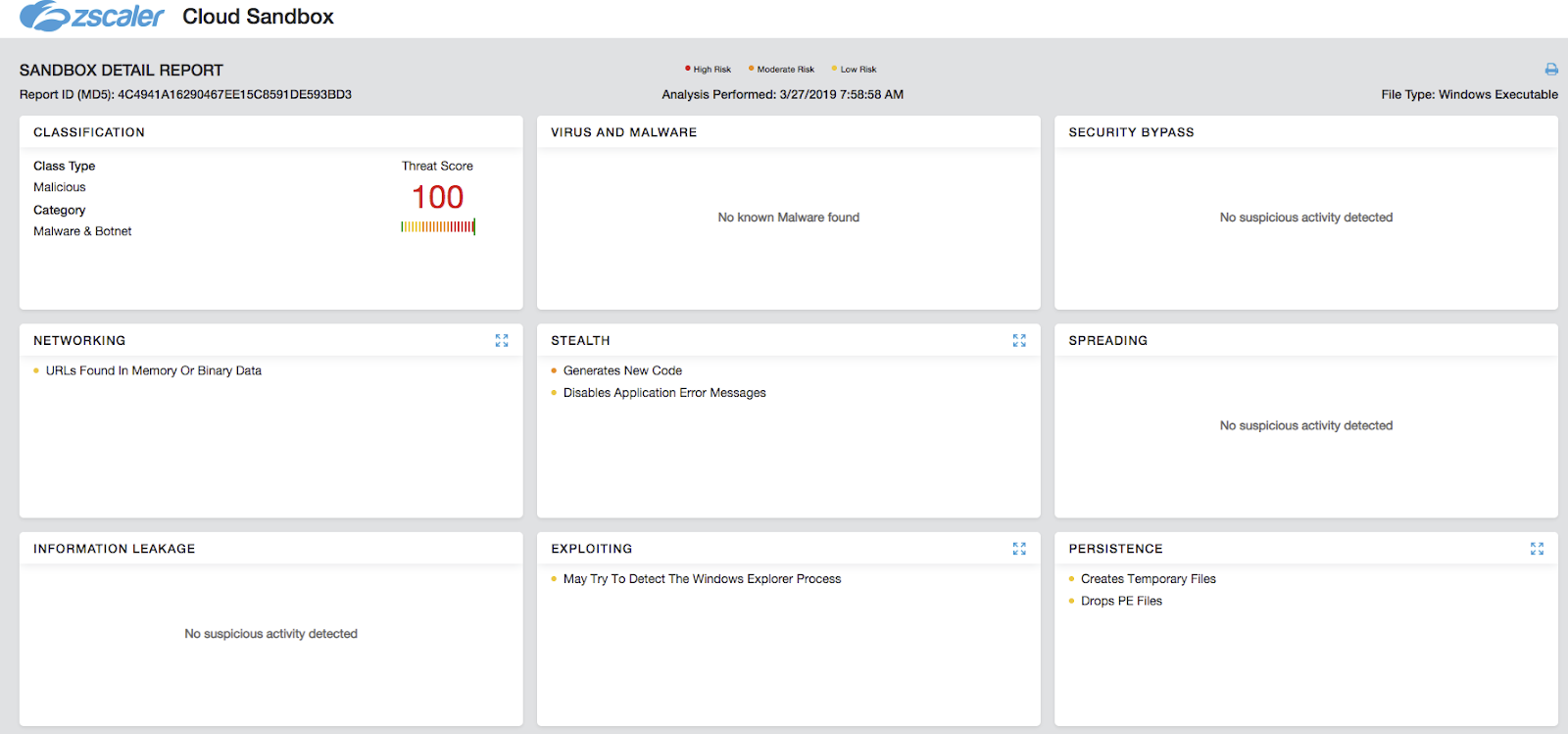The height and width of the screenshot is (734, 1568).
Task: Click the High Risk legend dot
Action: [688, 69]
